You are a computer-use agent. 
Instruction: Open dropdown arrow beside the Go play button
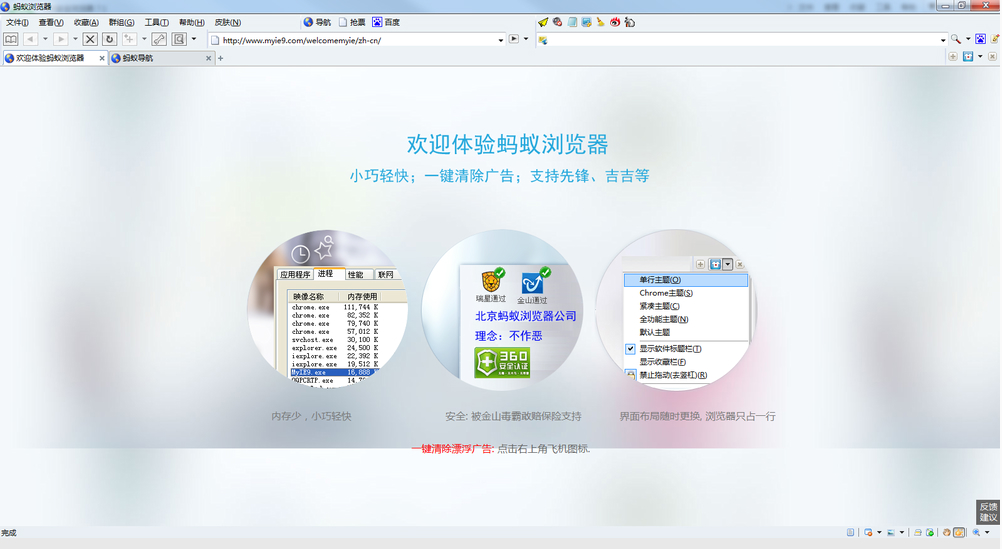click(x=526, y=40)
